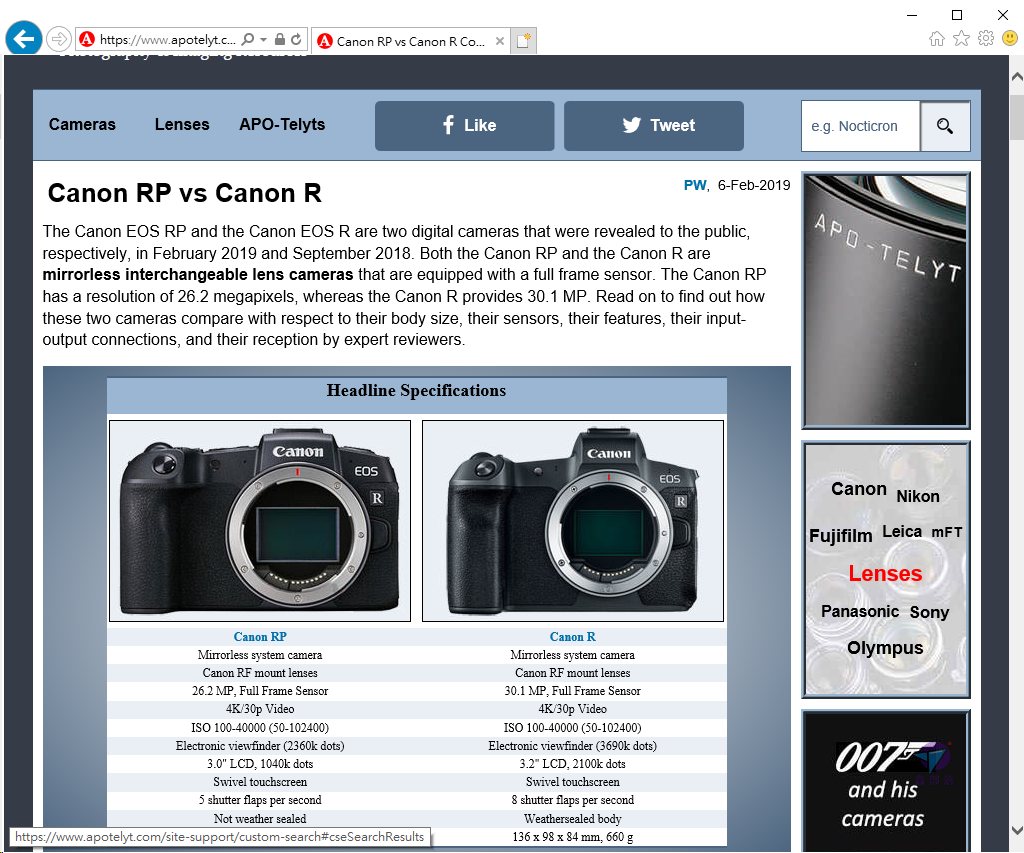Click the smiley feedback icon

pos(1010,39)
